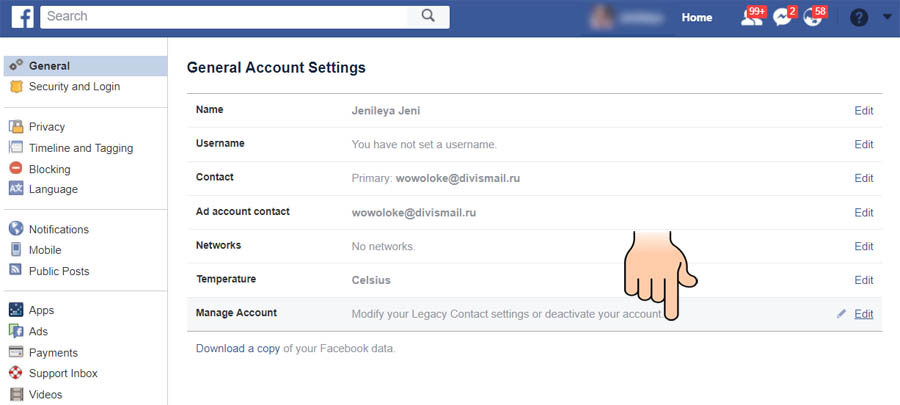Open the Quick Help question mark icon

point(859,18)
